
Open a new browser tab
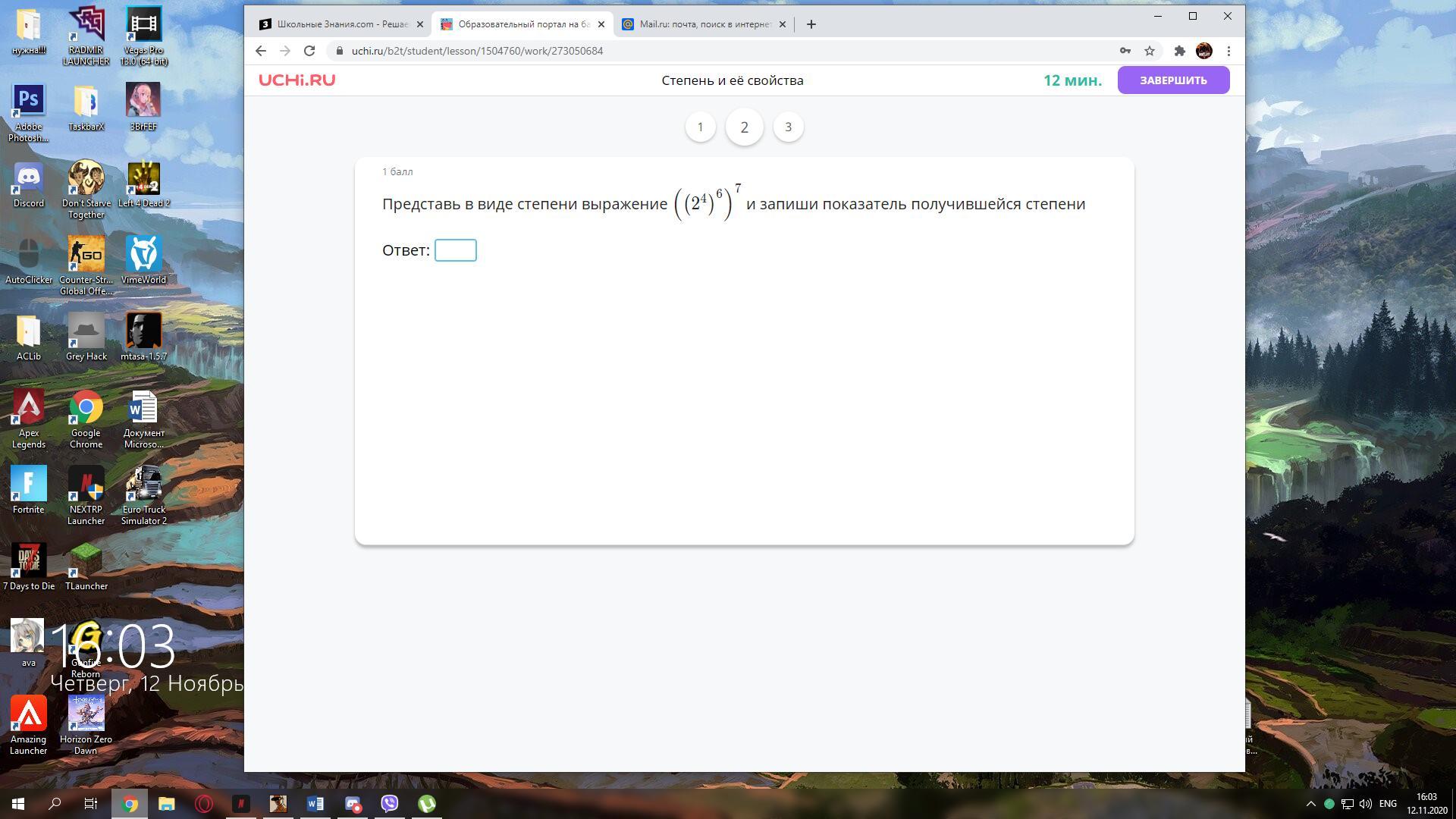(x=811, y=24)
